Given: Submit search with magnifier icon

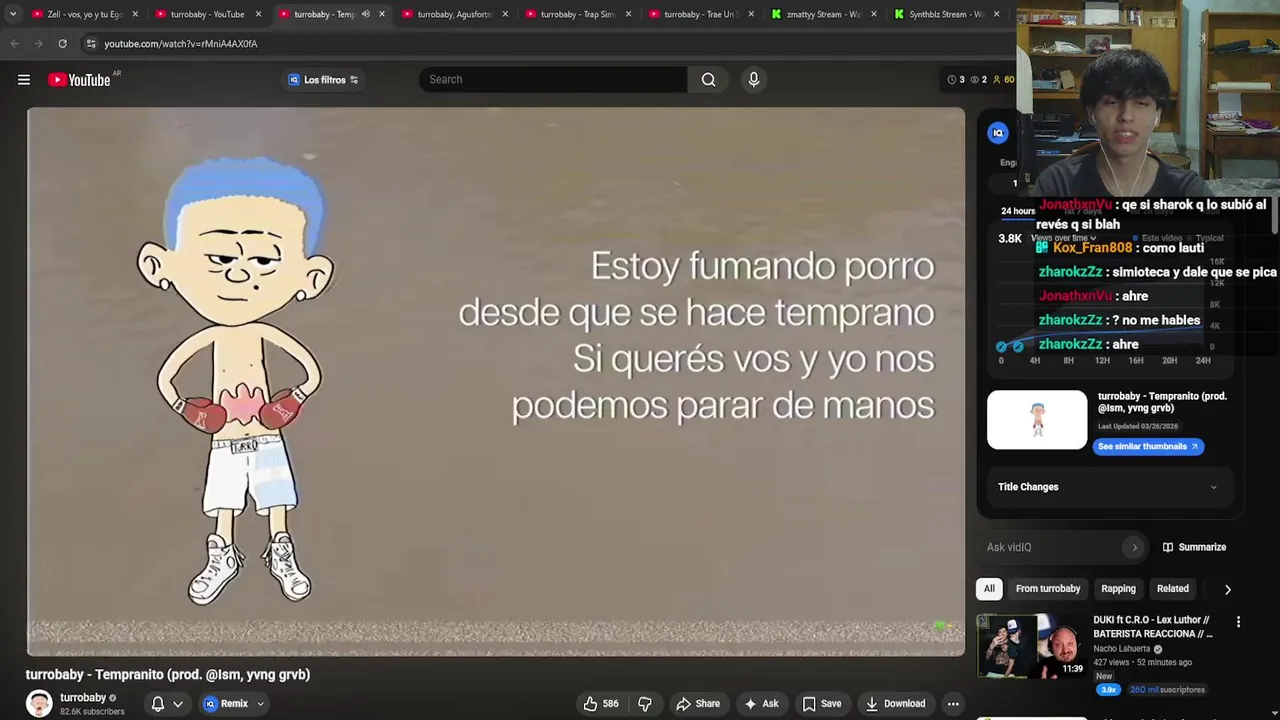Looking at the screenshot, I should [708, 80].
